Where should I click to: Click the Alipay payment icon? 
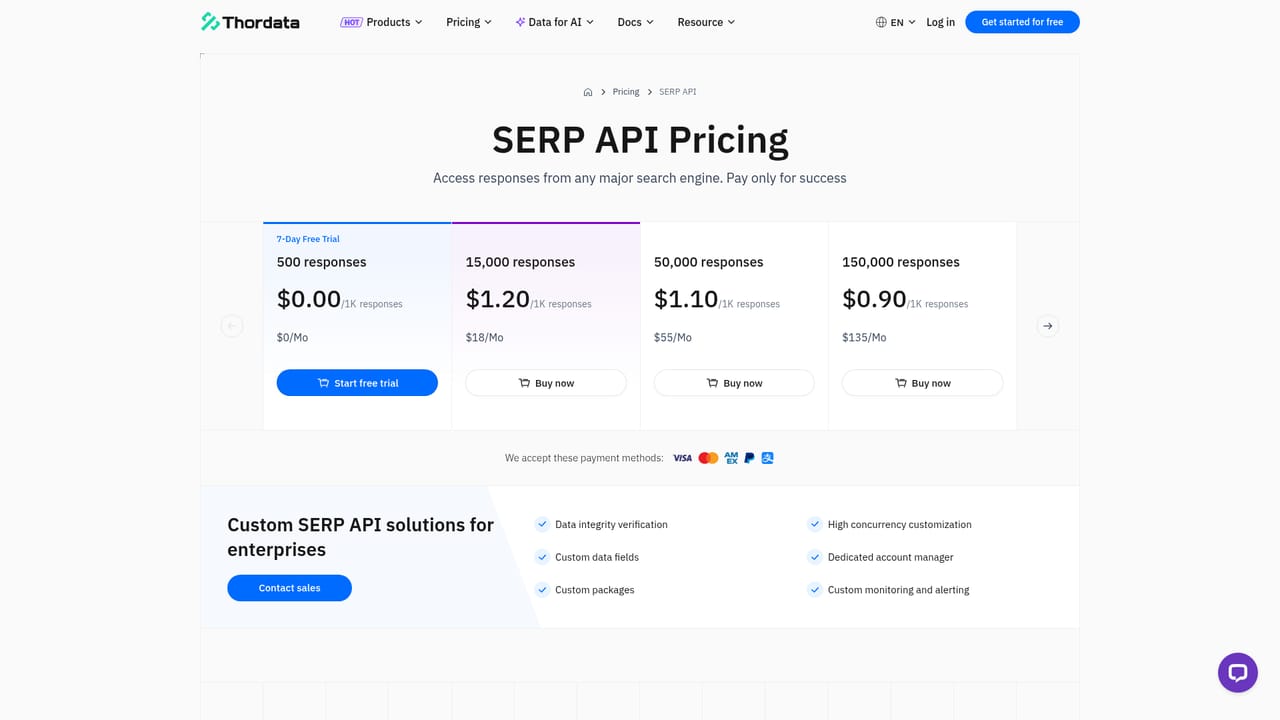click(x=767, y=458)
